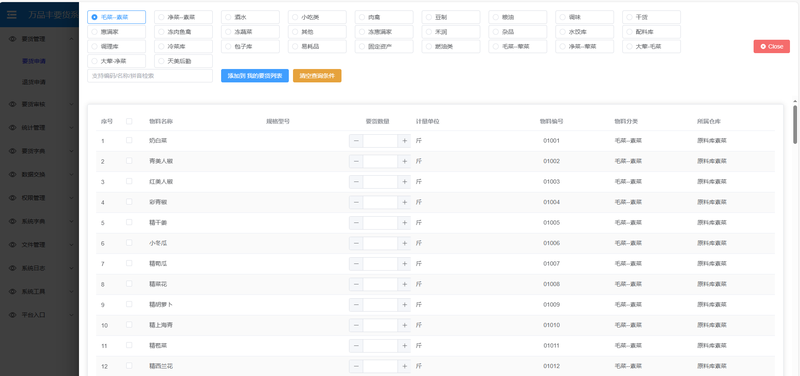
Task: Click the orange 清空查询条件 button
Action: (x=317, y=76)
